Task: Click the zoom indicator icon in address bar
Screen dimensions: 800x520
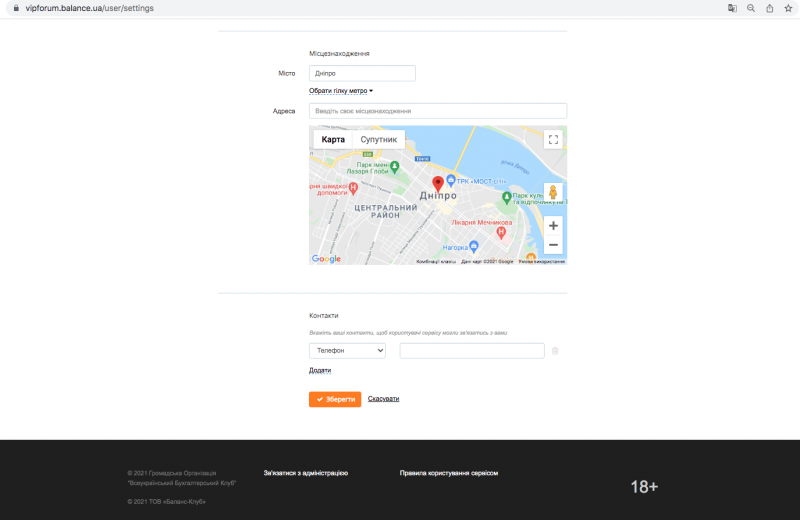Action: pos(751,8)
